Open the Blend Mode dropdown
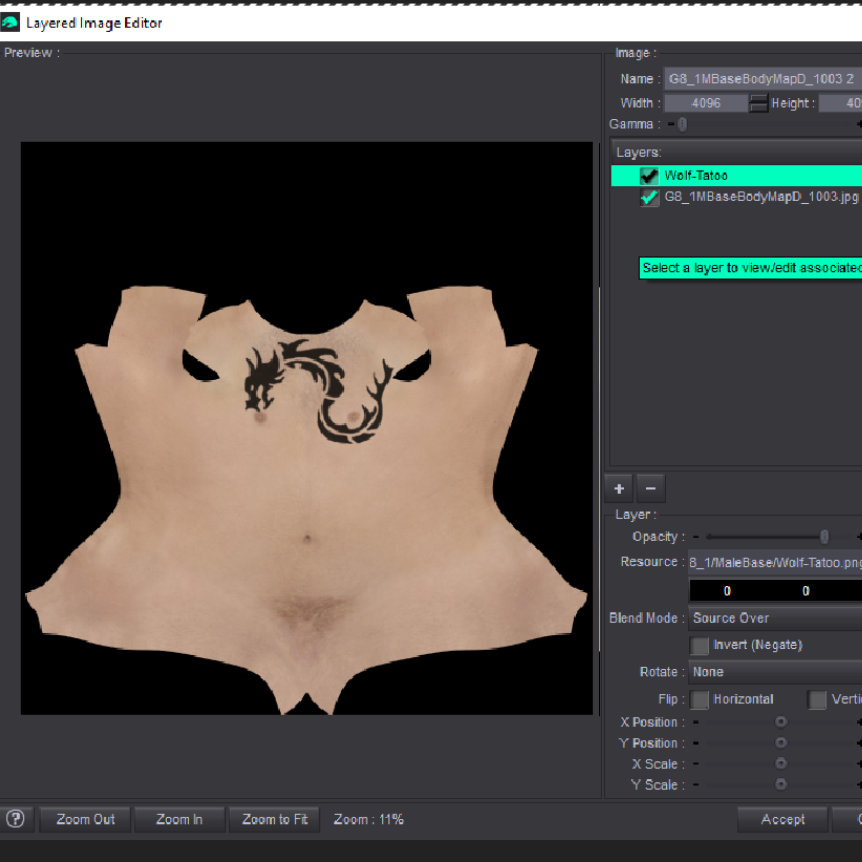Viewport: 862px width, 862px height. 775,619
